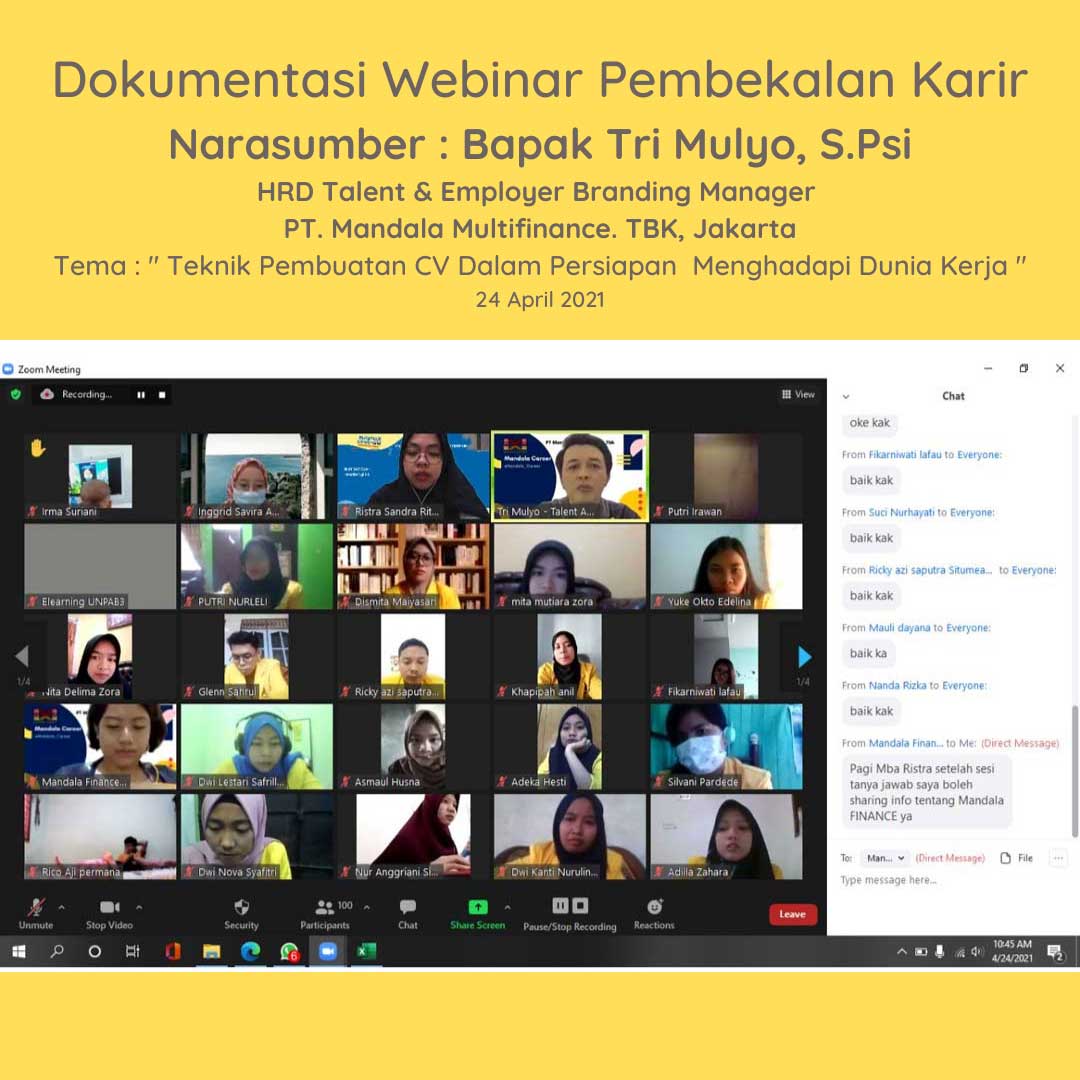
Task: Open Windows taskbar search
Action: pos(57,952)
